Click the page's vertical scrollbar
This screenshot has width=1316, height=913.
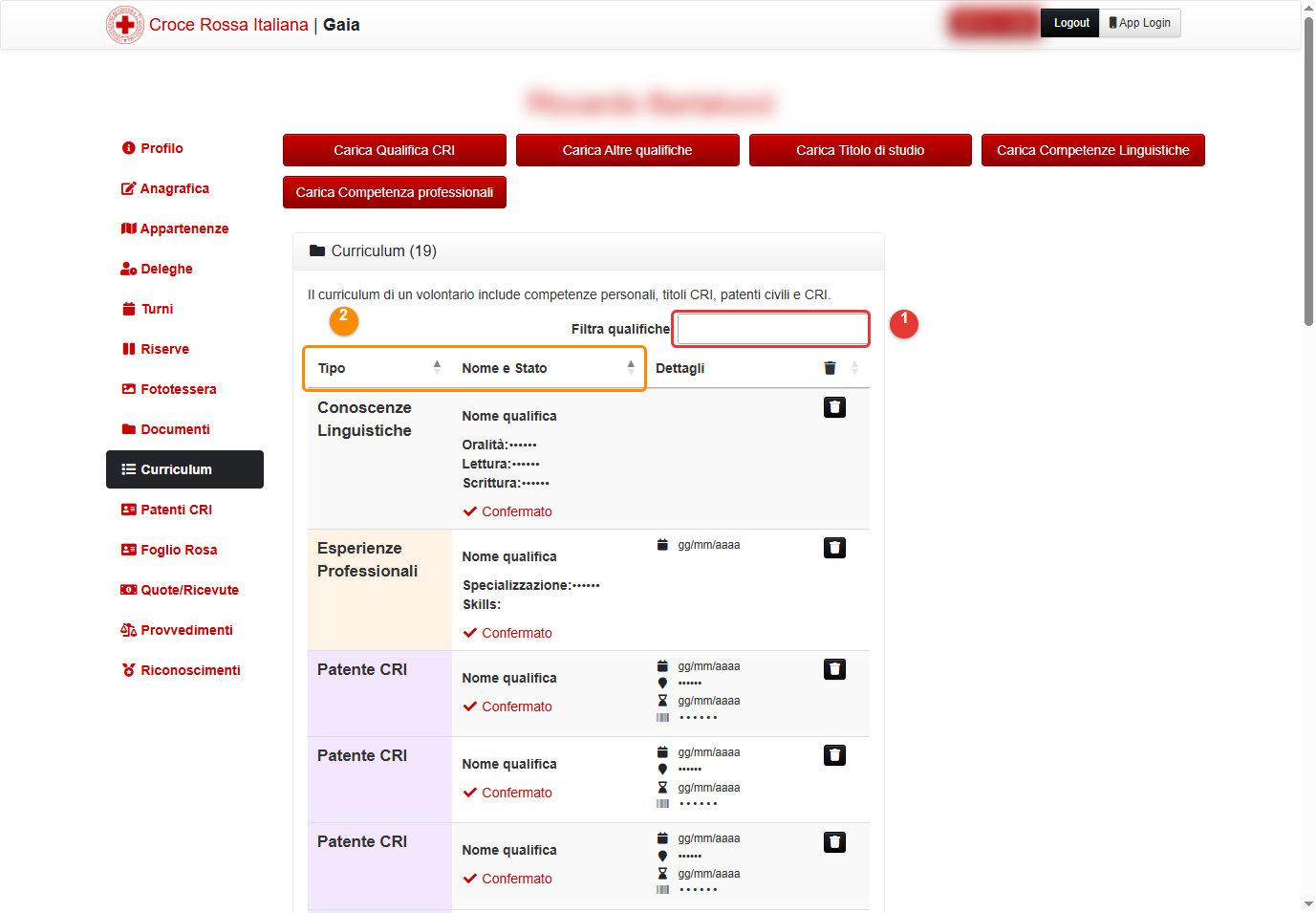pyautogui.click(x=1308, y=172)
